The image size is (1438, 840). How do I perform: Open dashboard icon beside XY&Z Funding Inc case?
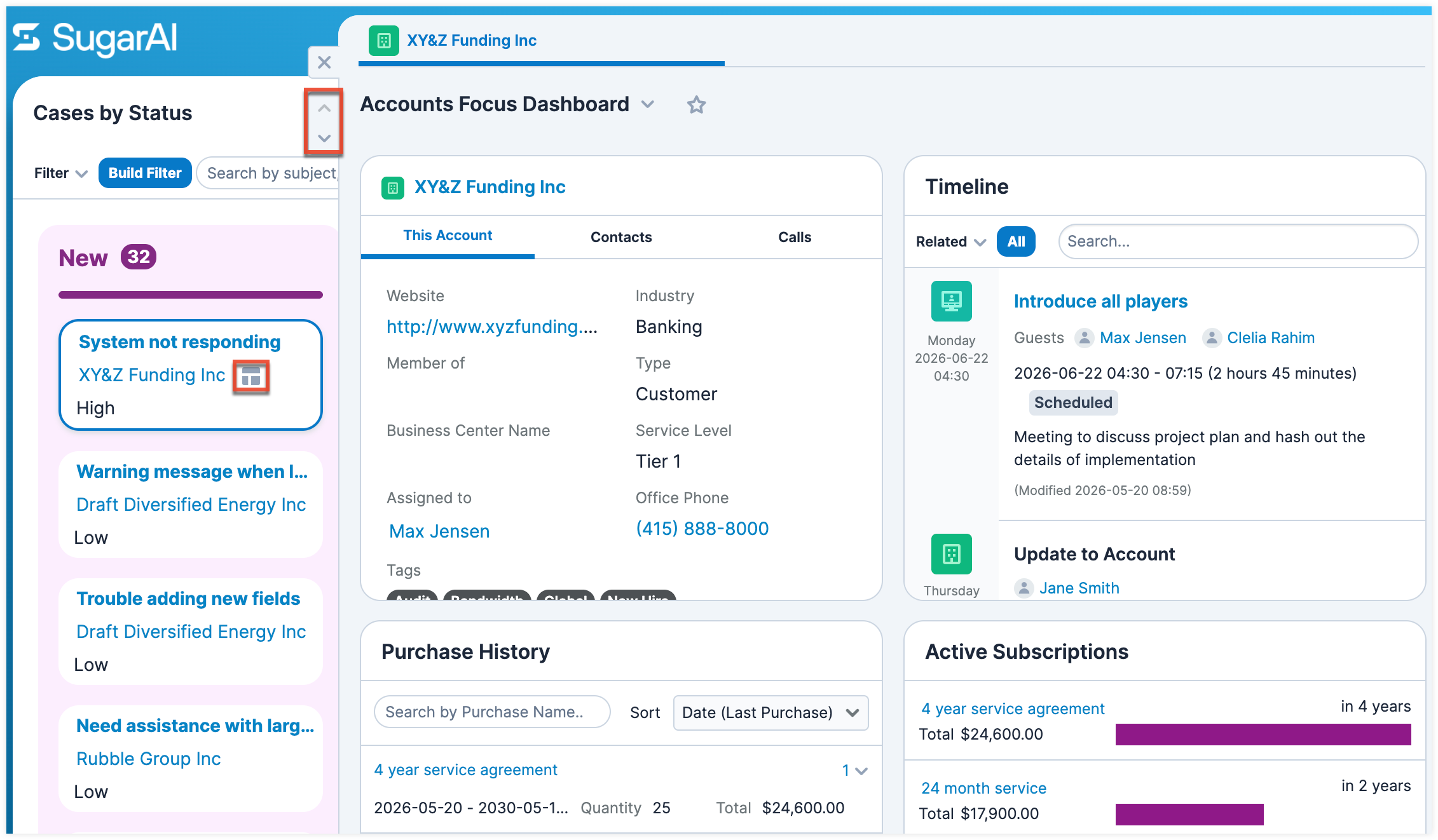[x=251, y=377]
